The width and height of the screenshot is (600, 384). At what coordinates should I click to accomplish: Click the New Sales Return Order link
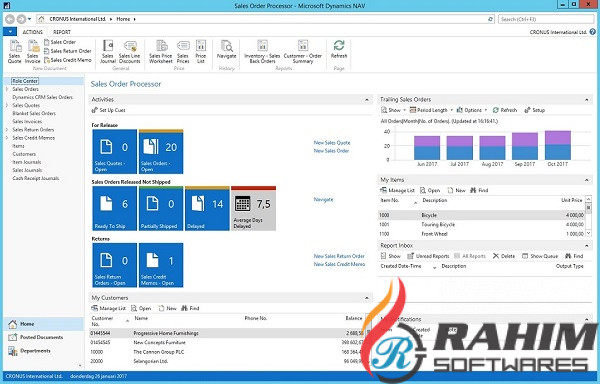click(339, 256)
